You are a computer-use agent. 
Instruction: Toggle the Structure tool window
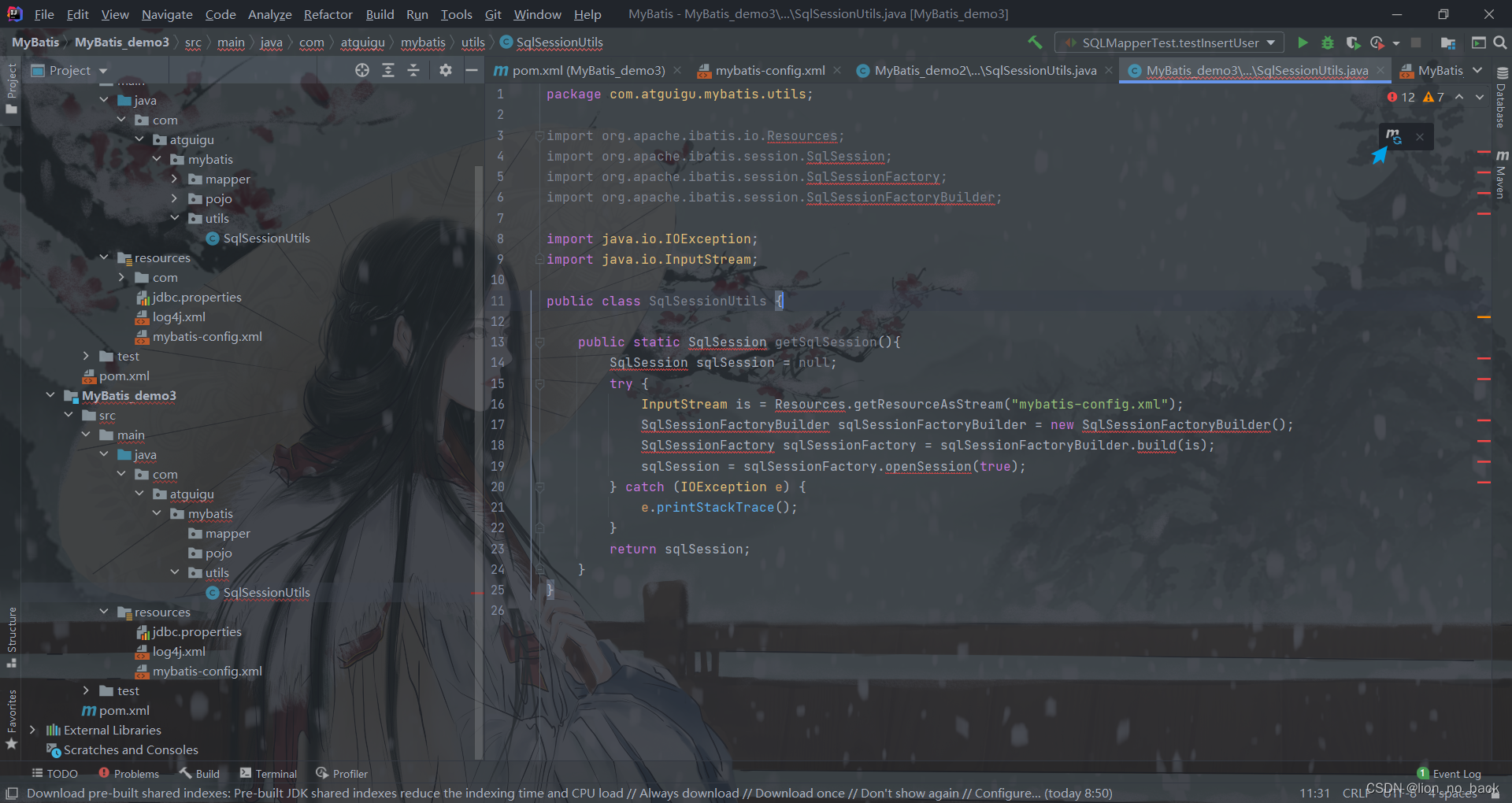coord(11,638)
